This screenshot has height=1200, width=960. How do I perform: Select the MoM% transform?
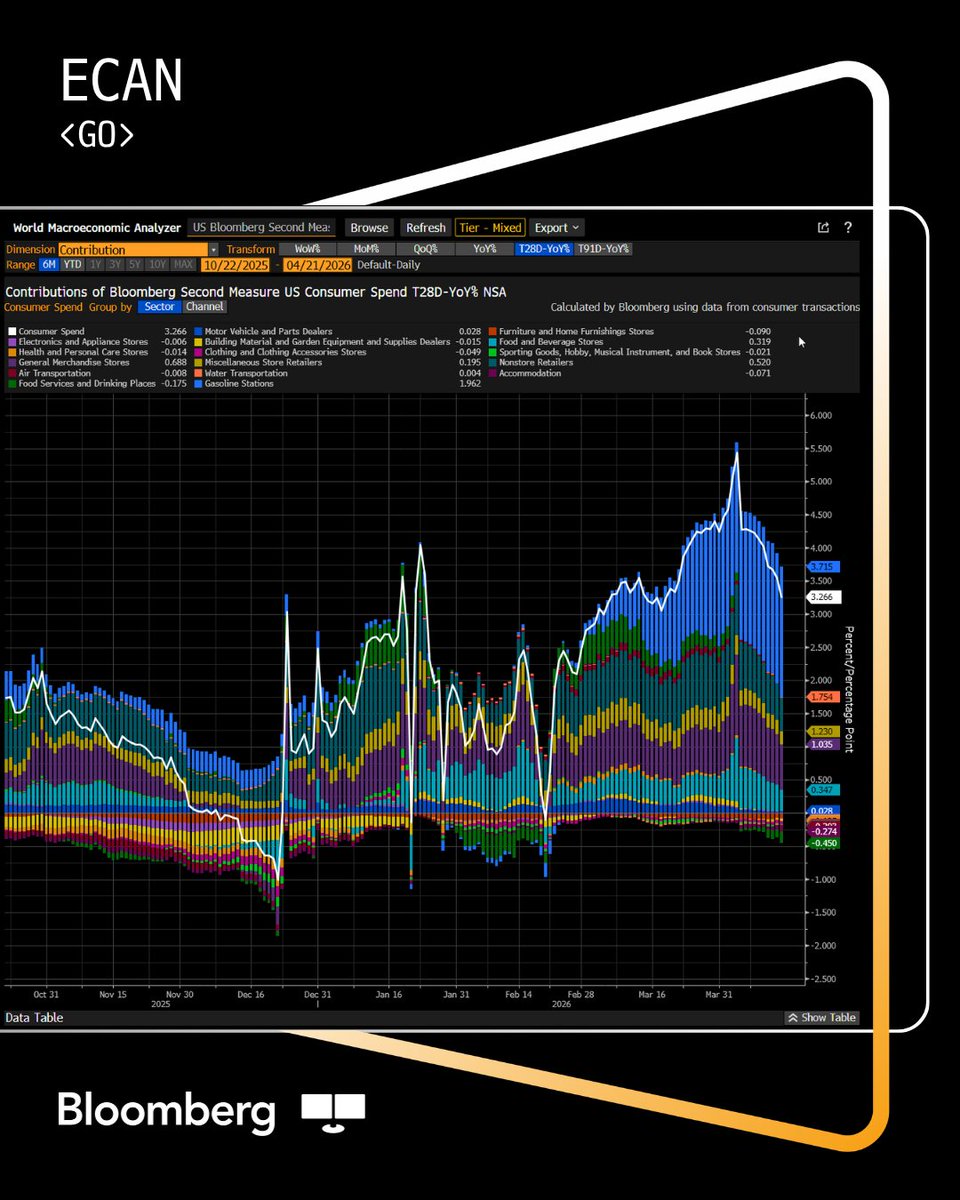click(x=366, y=249)
